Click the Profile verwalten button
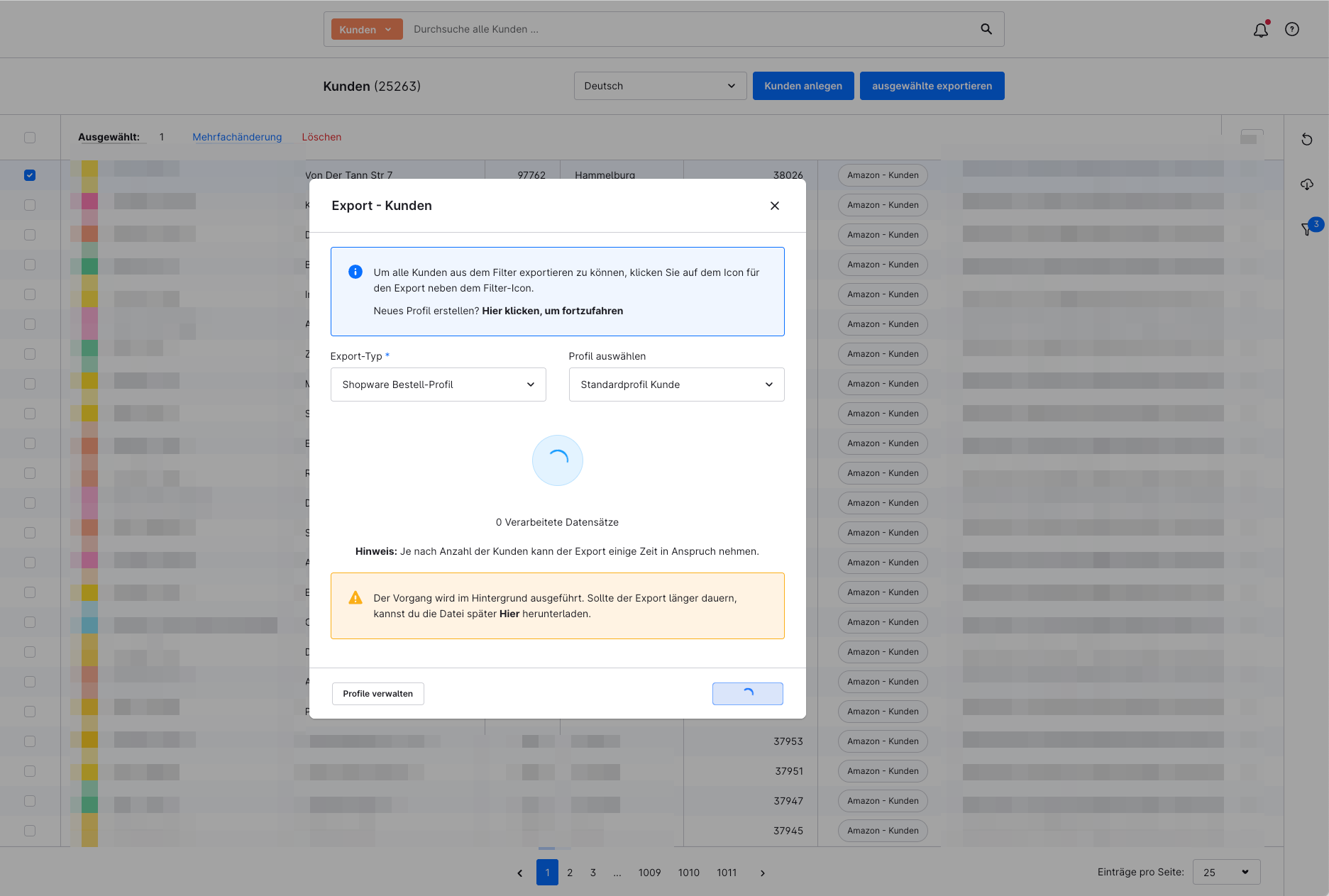The width and height of the screenshot is (1329, 896). coord(377,693)
